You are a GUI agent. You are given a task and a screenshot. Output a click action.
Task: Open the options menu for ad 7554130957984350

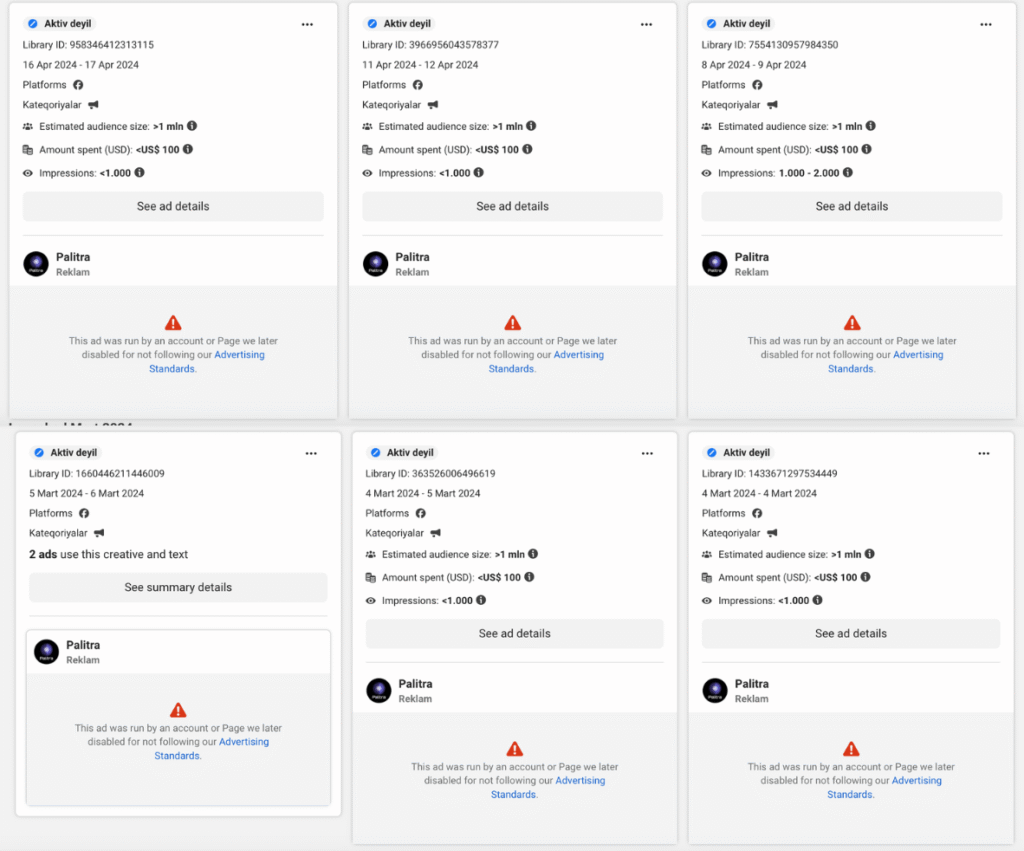coord(986,24)
